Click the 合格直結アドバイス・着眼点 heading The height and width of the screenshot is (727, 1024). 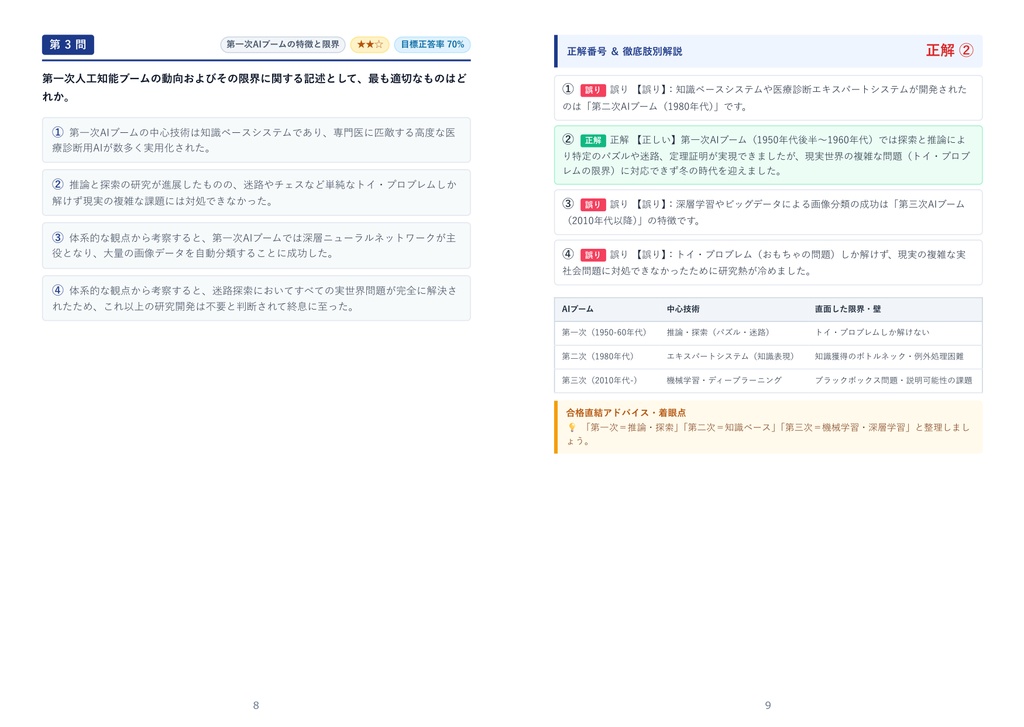[626, 413]
